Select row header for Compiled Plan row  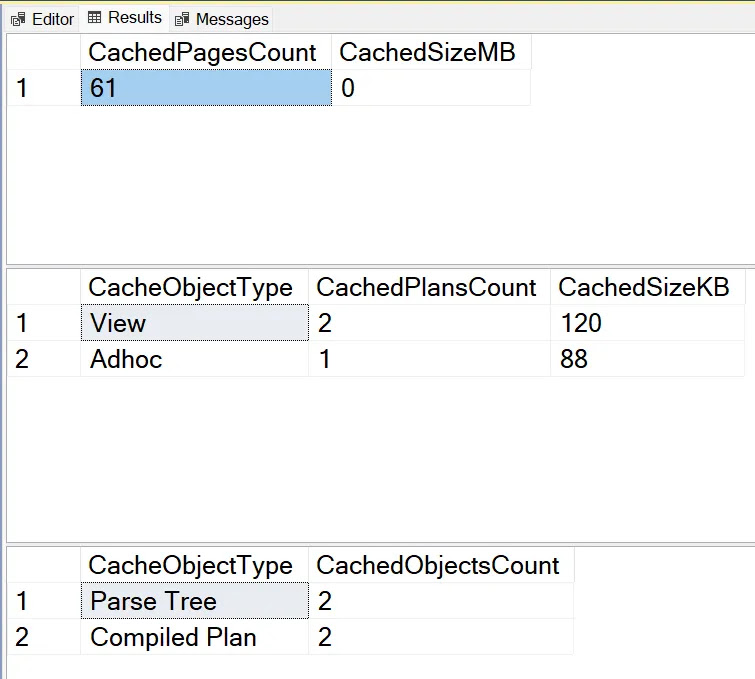pyautogui.click(x=44, y=637)
